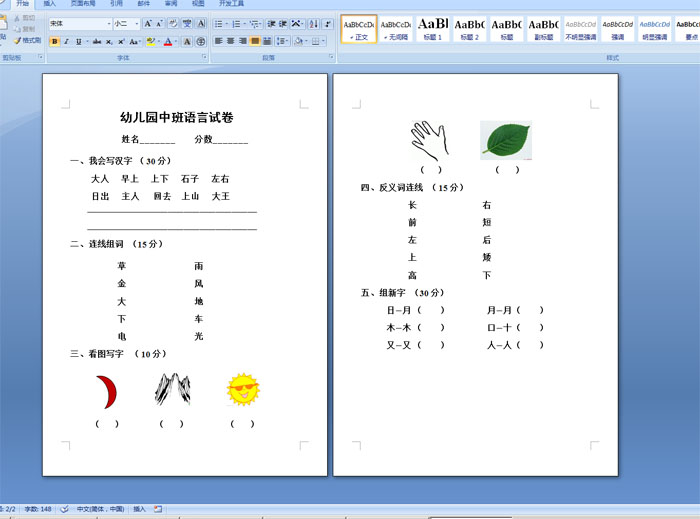This screenshot has width=700, height=519.
Task: Apply the text highlight color
Action: 150,42
